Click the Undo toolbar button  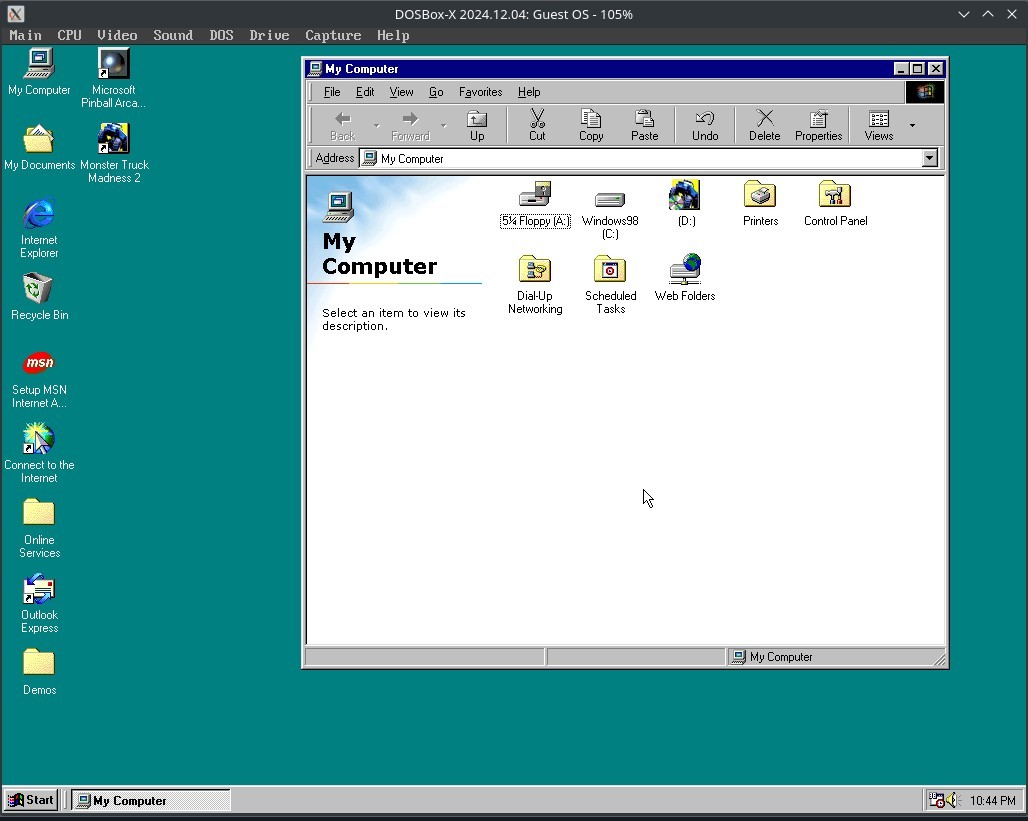pyautogui.click(x=705, y=125)
